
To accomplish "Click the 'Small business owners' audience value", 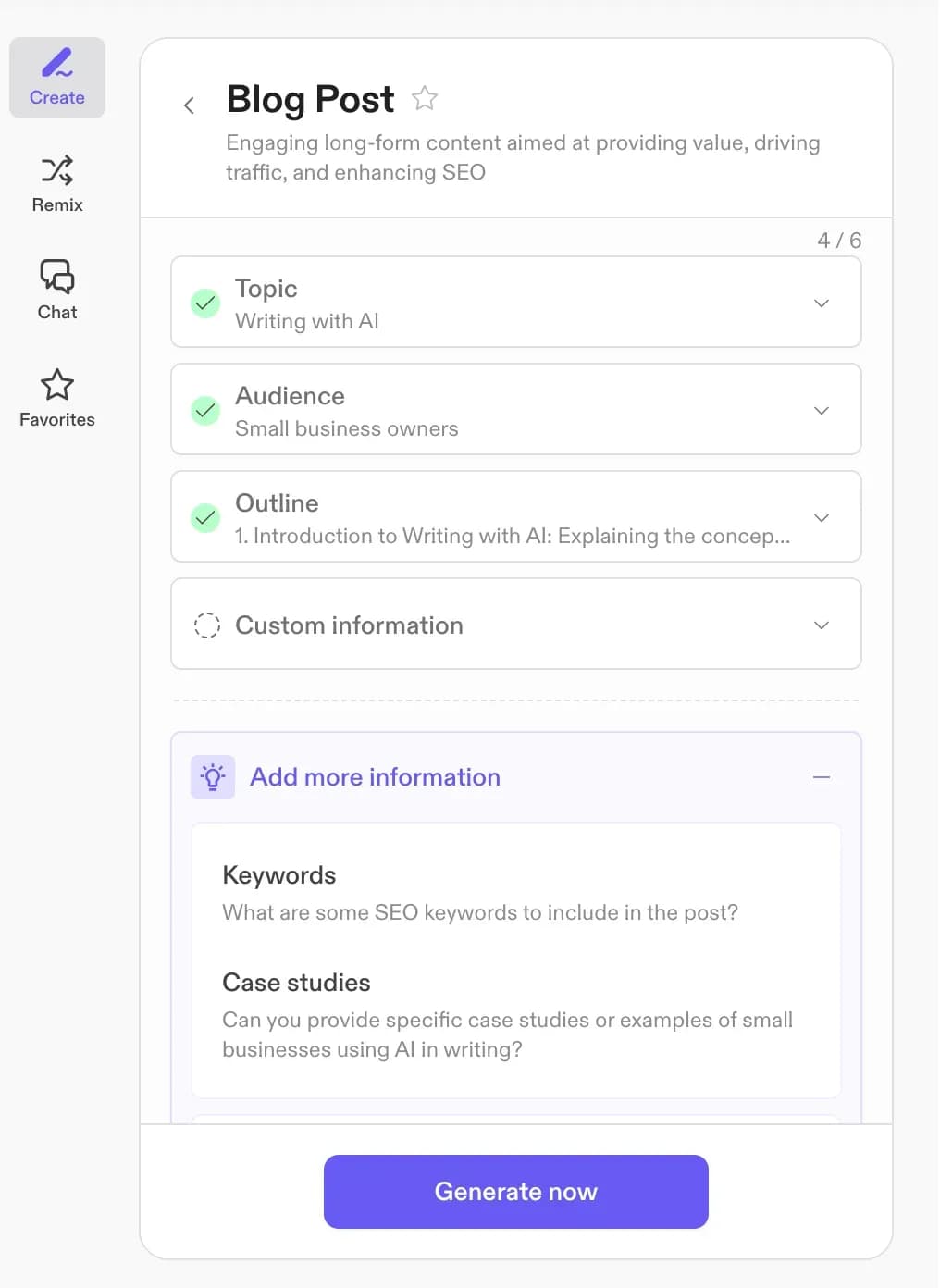I will (347, 428).
